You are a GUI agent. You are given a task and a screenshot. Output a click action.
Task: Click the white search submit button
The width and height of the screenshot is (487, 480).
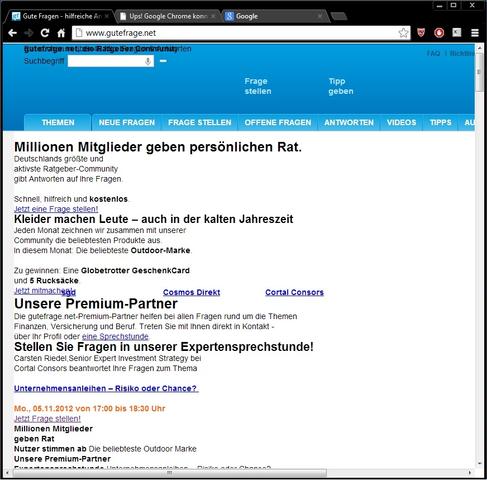pos(163,61)
